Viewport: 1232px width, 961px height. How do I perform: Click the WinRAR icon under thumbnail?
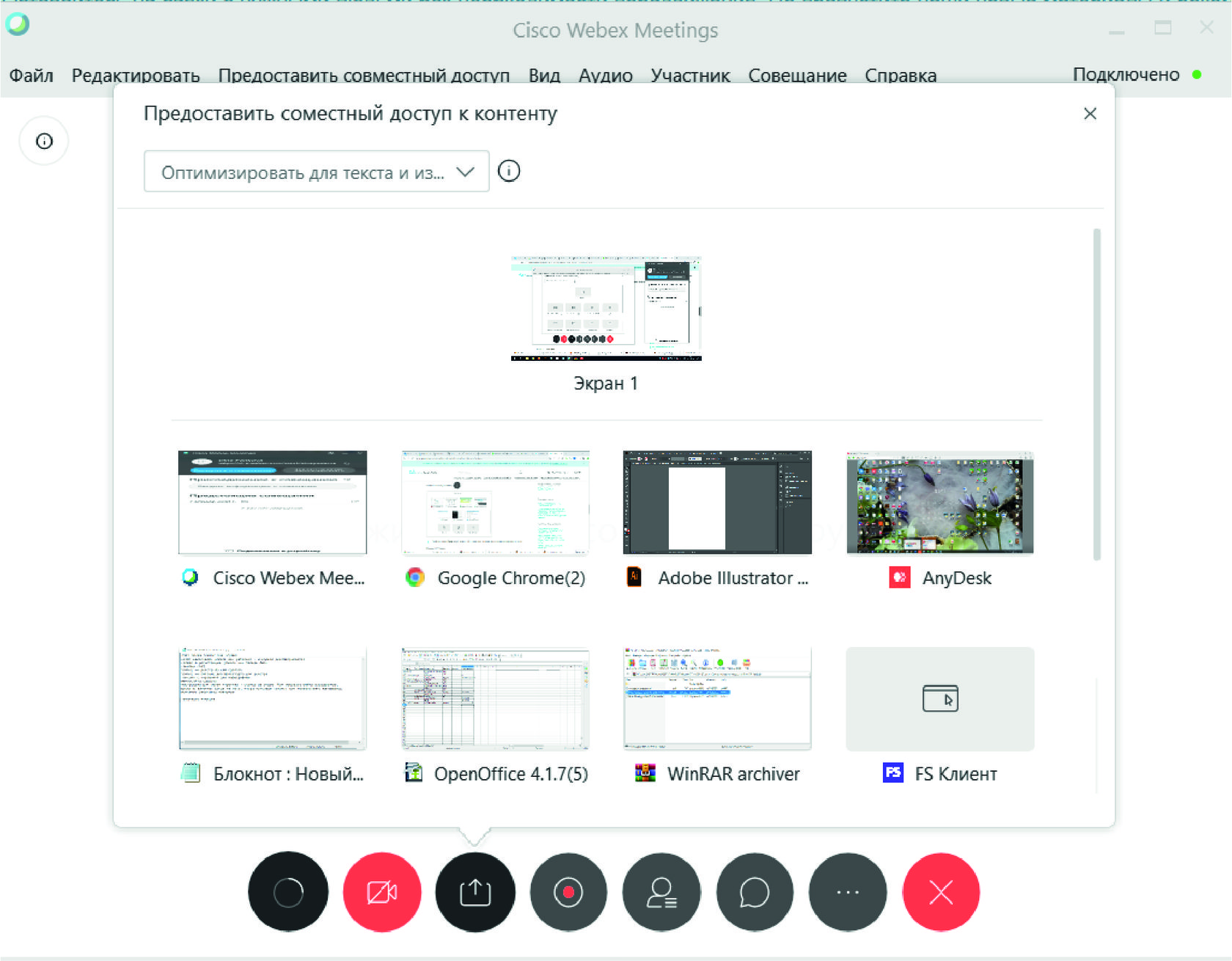point(645,772)
